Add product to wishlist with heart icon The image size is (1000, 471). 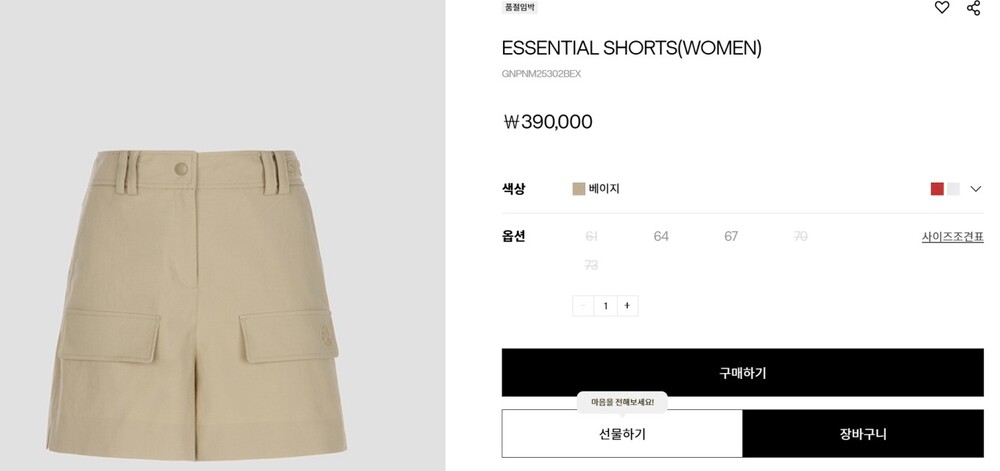941,7
